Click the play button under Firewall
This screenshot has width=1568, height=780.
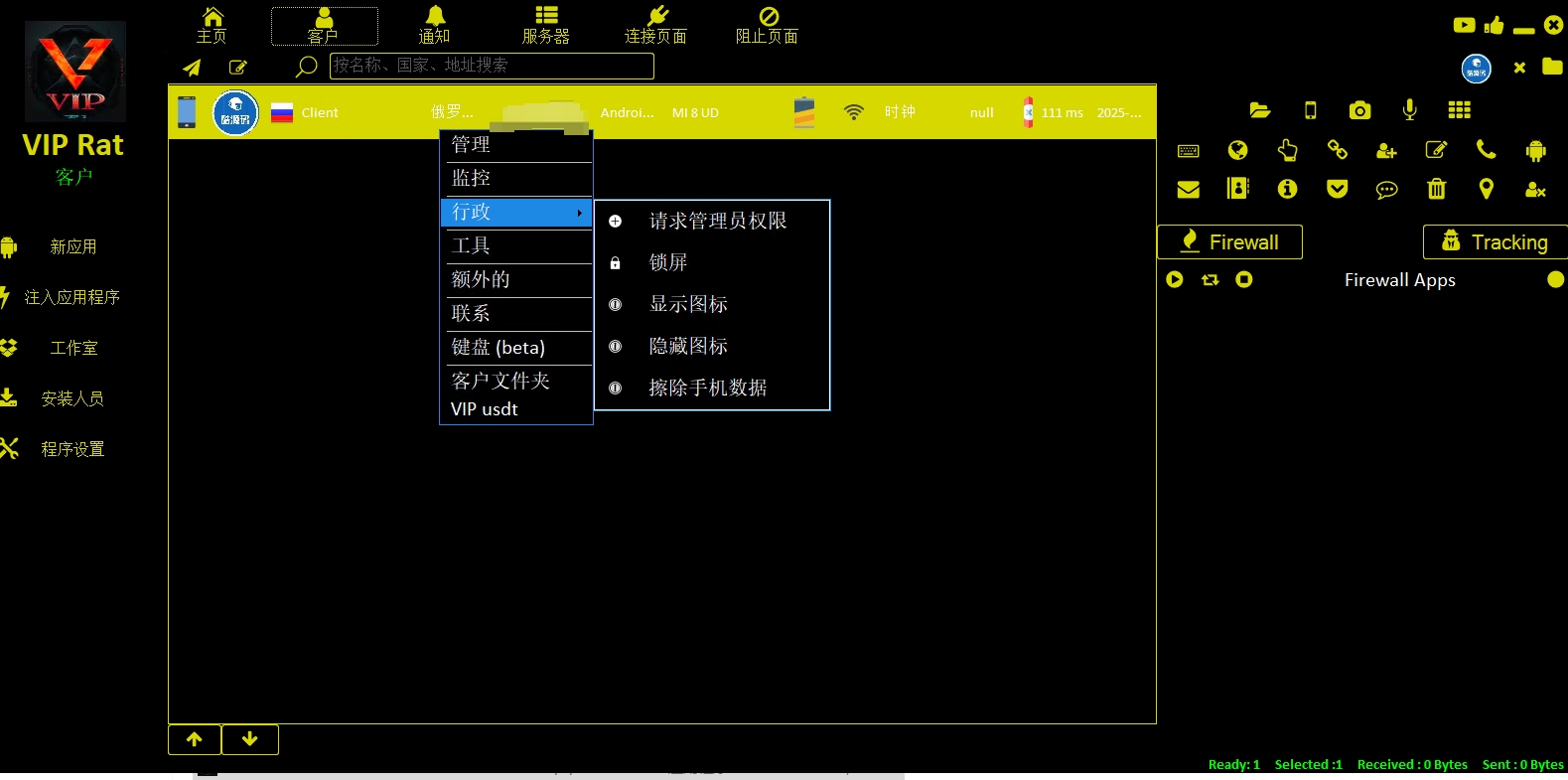tap(1175, 280)
